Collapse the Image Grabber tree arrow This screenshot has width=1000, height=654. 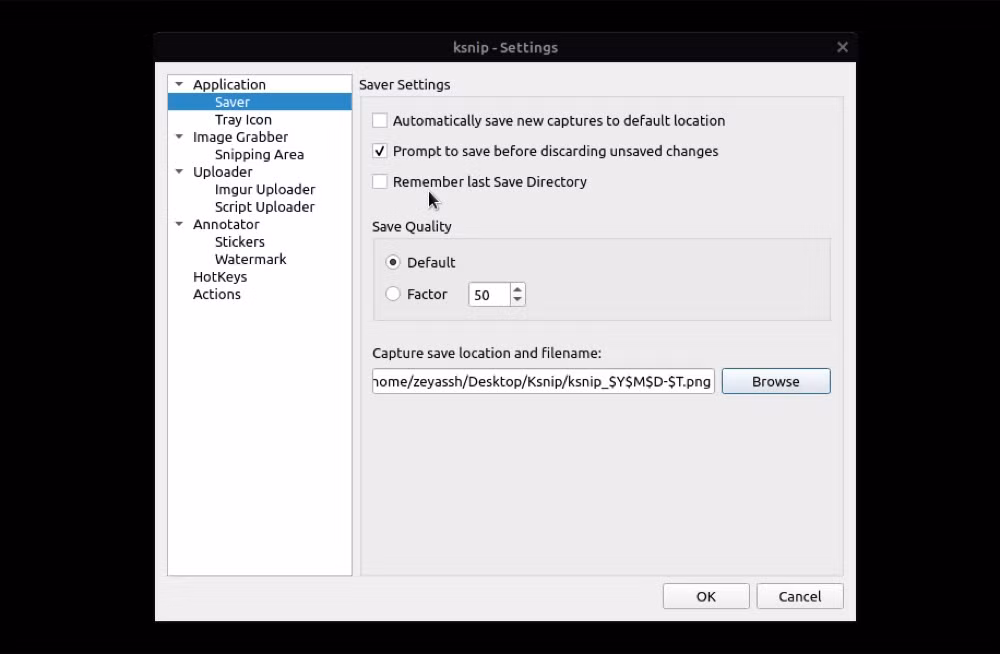click(x=179, y=137)
